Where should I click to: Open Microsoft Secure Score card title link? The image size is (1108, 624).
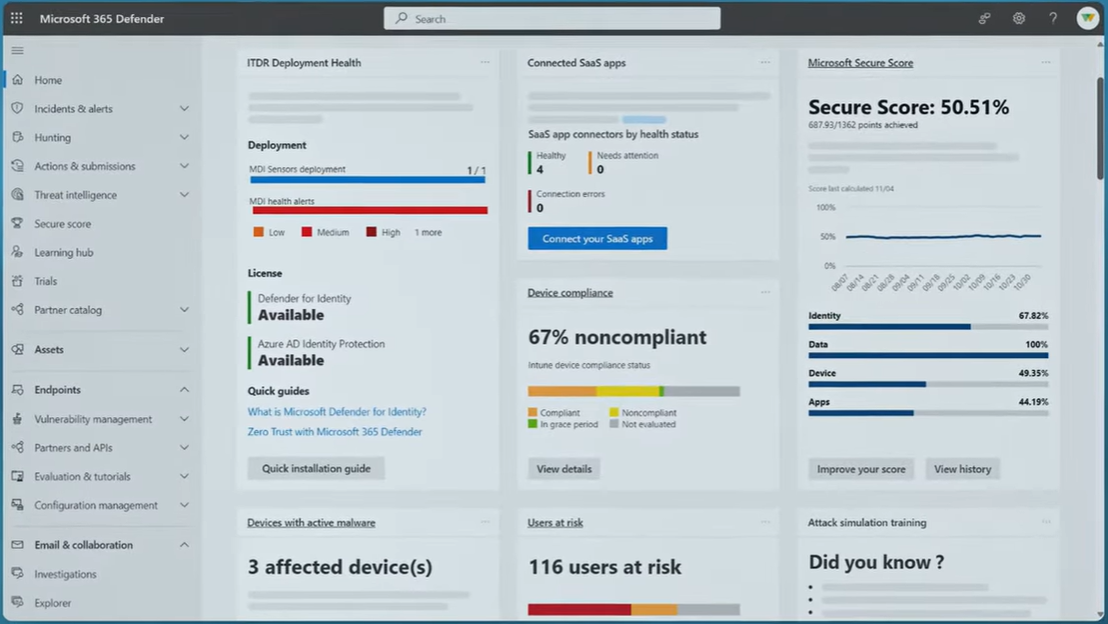coord(860,63)
